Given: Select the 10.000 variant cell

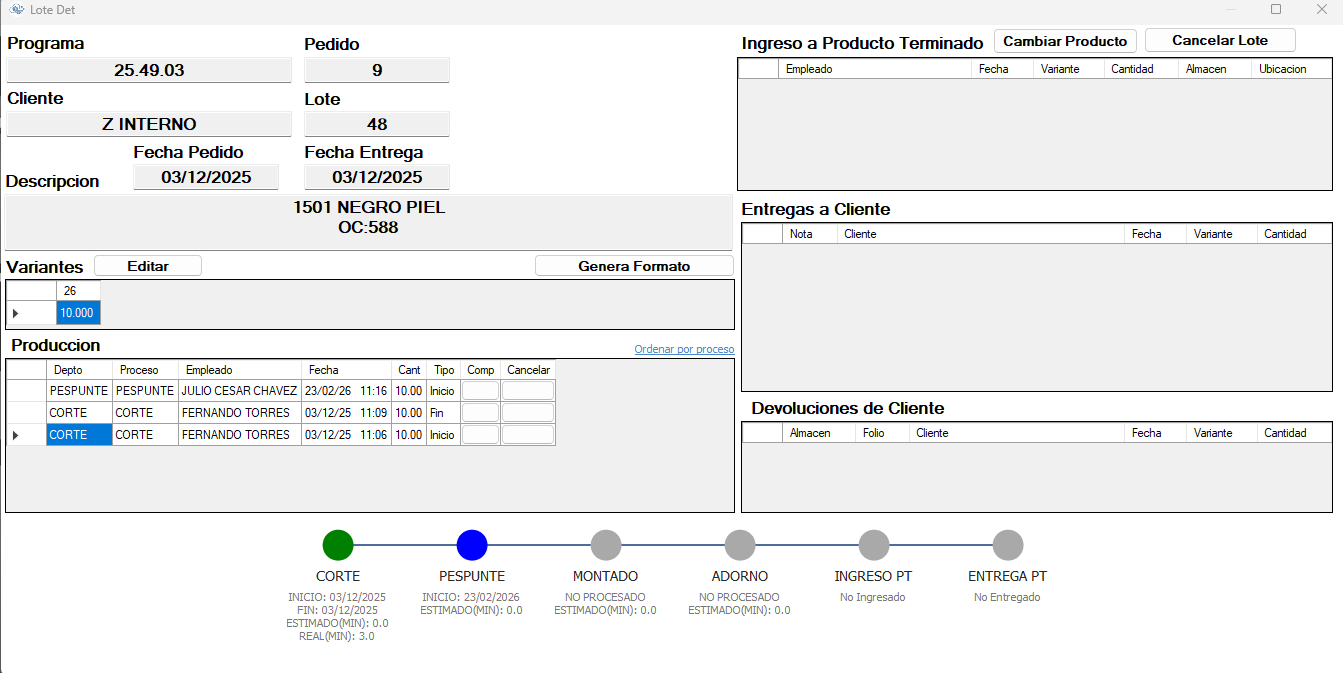Looking at the screenshot, I should click(x=78, y=313).
